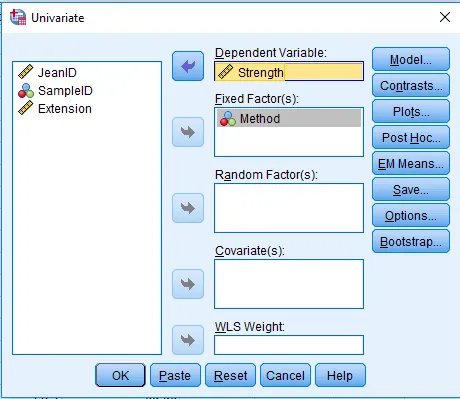Open the Post Hoc... settings
The width and height of the screenshot is (460, 399).
tap(411, 137)
